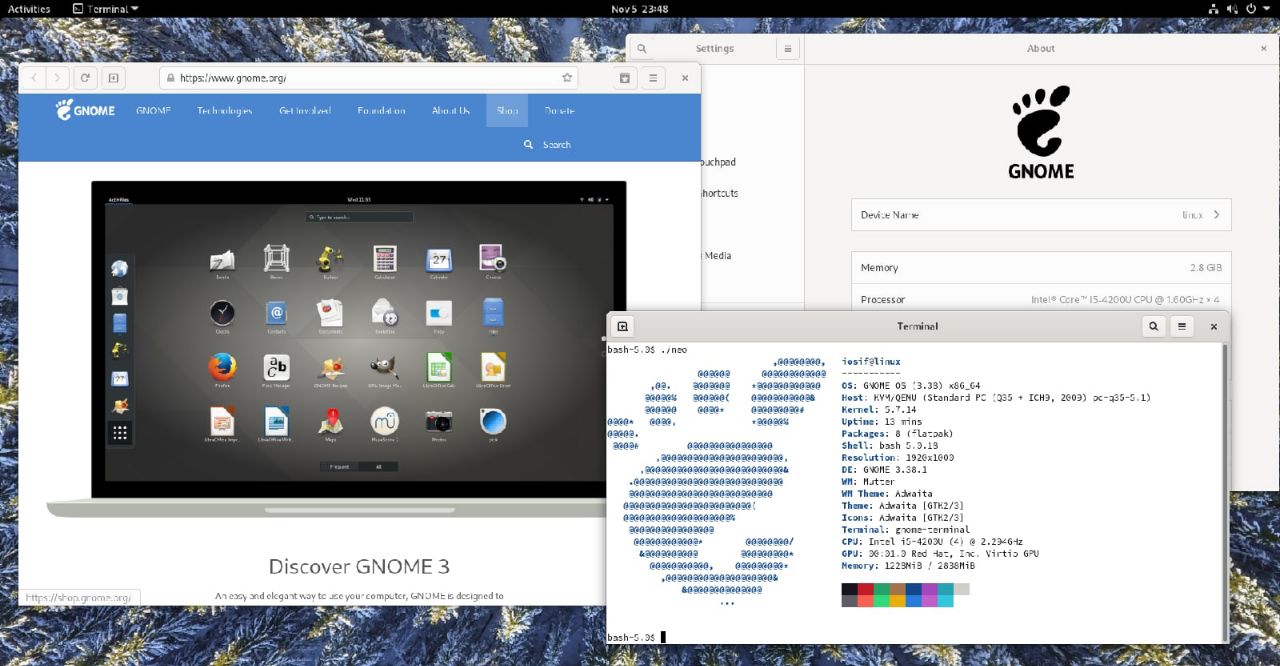Click the terminal window scrollbar
Screen dimensions: 1280x666
[1225, 493]
